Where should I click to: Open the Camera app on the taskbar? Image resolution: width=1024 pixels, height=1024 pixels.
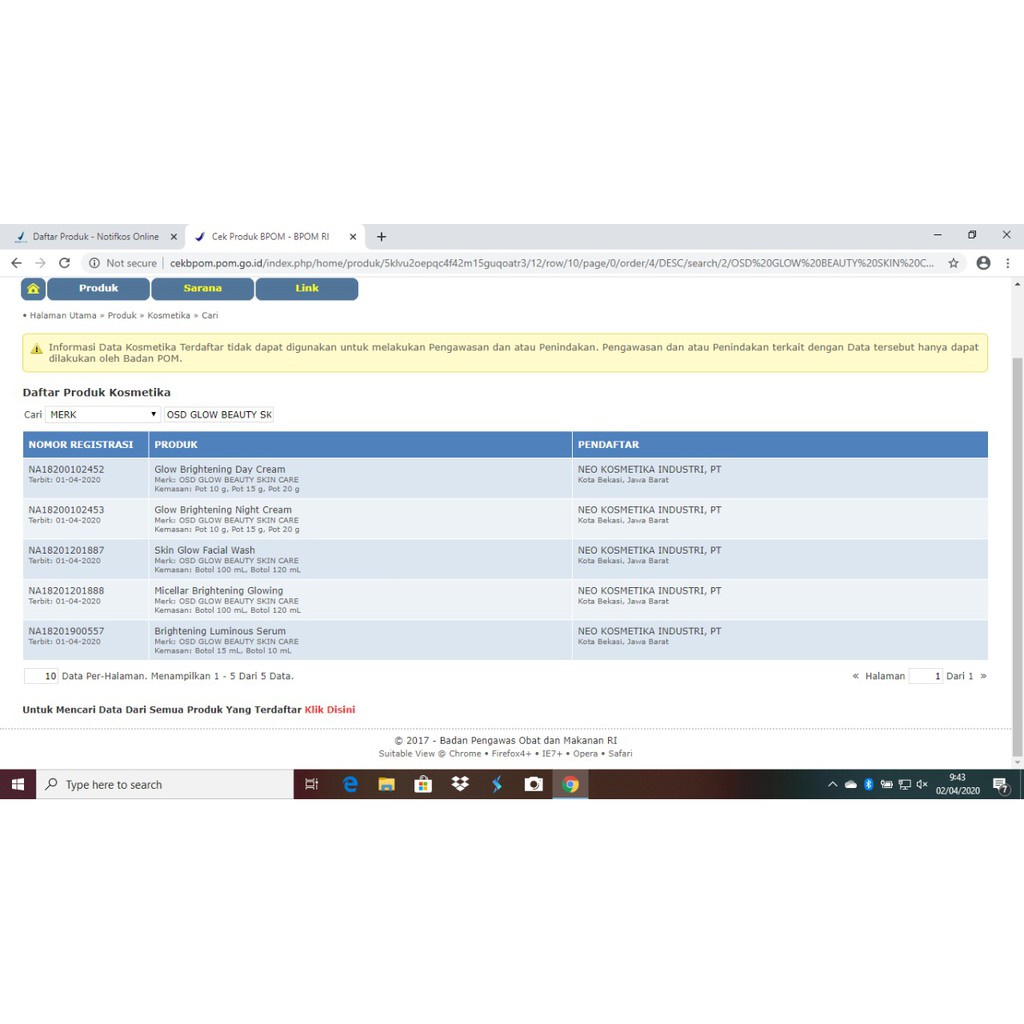(534, 784)
